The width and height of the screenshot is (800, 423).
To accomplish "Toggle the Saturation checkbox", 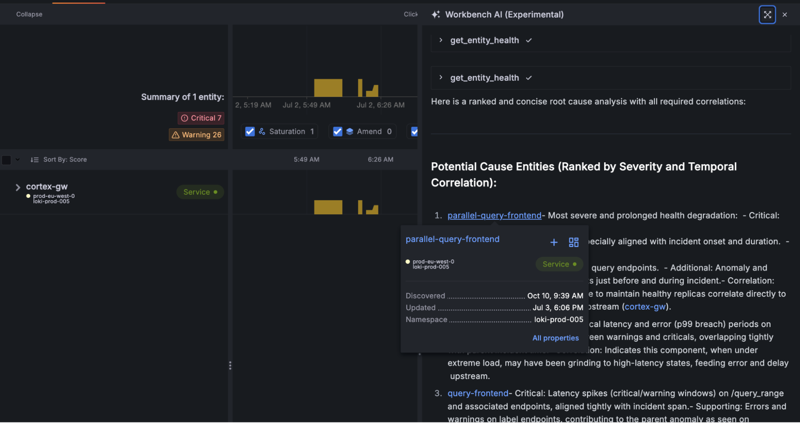I will (249, 132).
